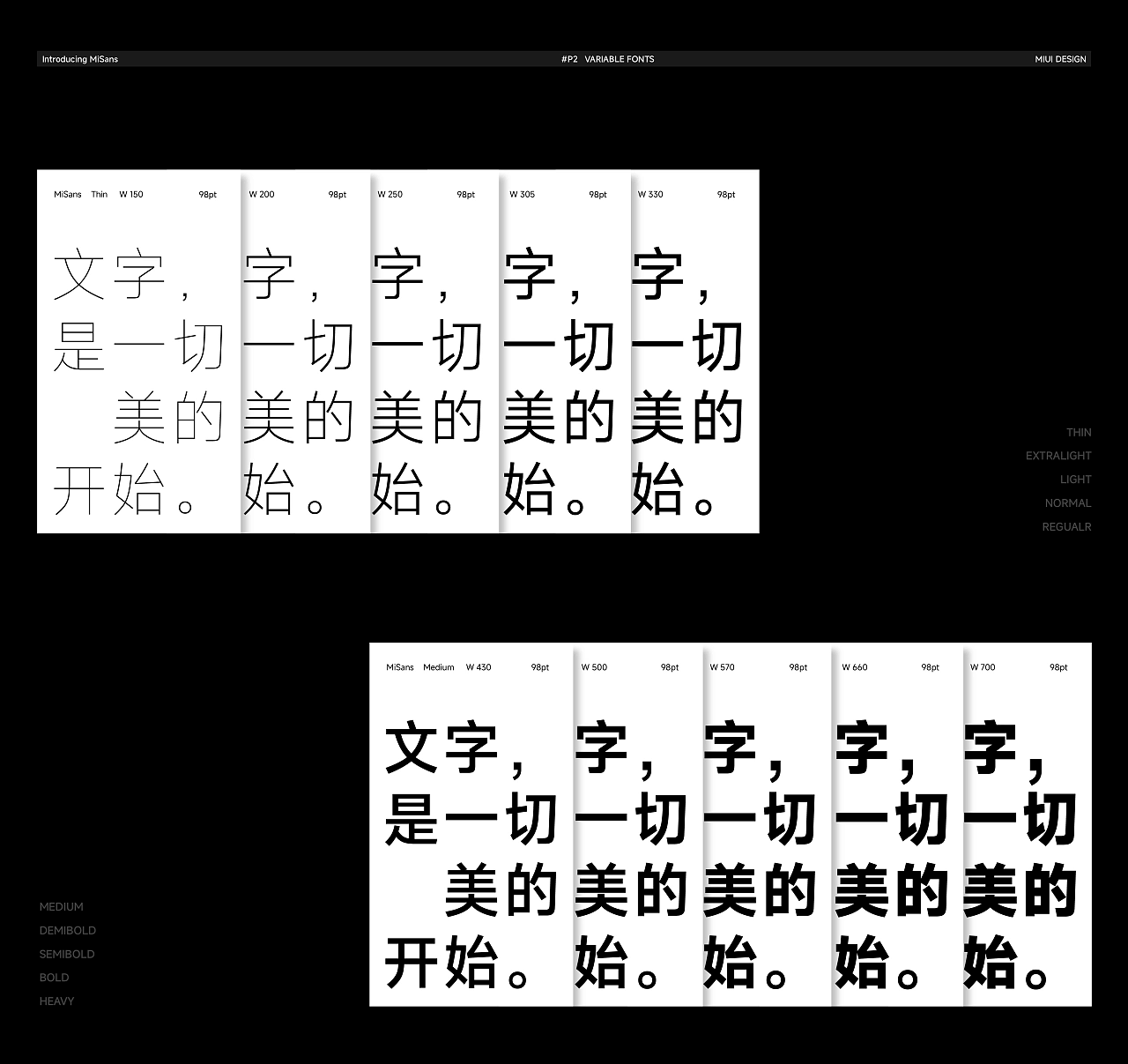The image size is (1128, 1064).
Task: Click '98pt' size on the W 330 card
Action: (726, 195)
